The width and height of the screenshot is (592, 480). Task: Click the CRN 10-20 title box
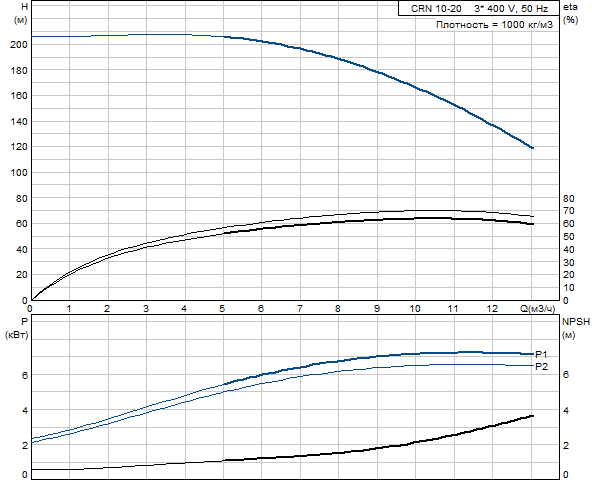(479, 8)
